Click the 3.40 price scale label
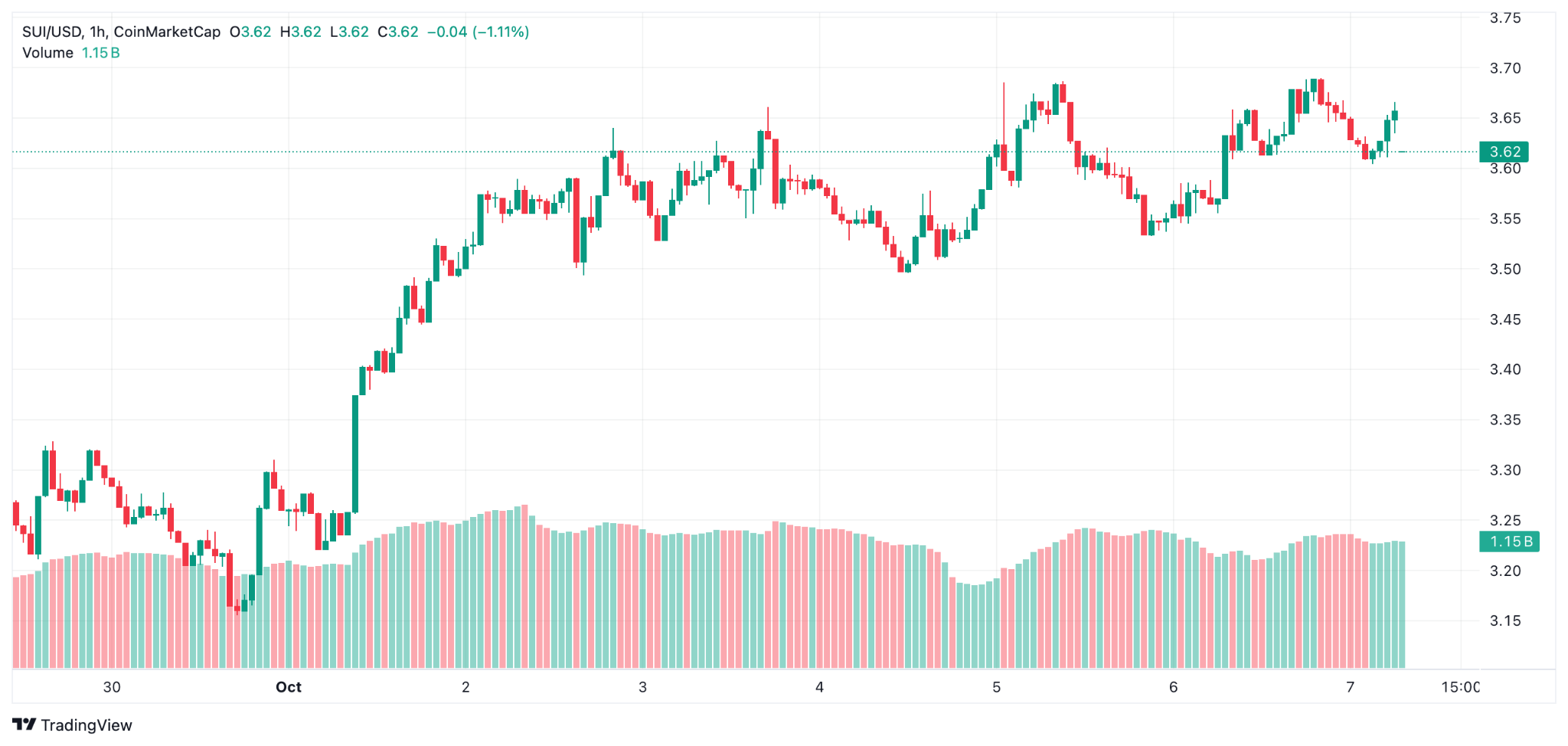 click(1504, 369)
